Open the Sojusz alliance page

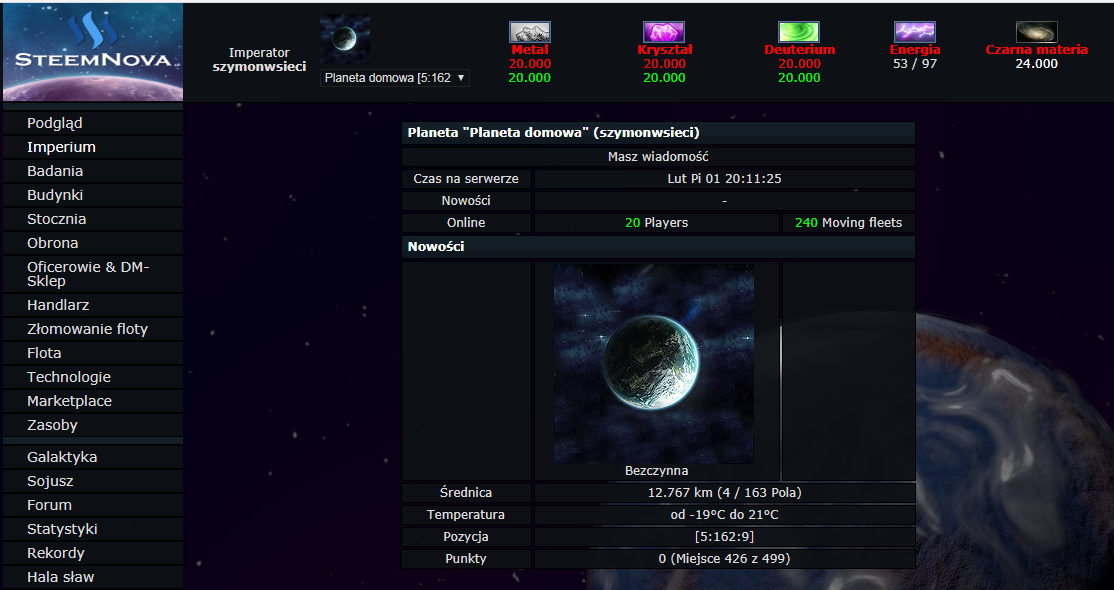[50, 481]
